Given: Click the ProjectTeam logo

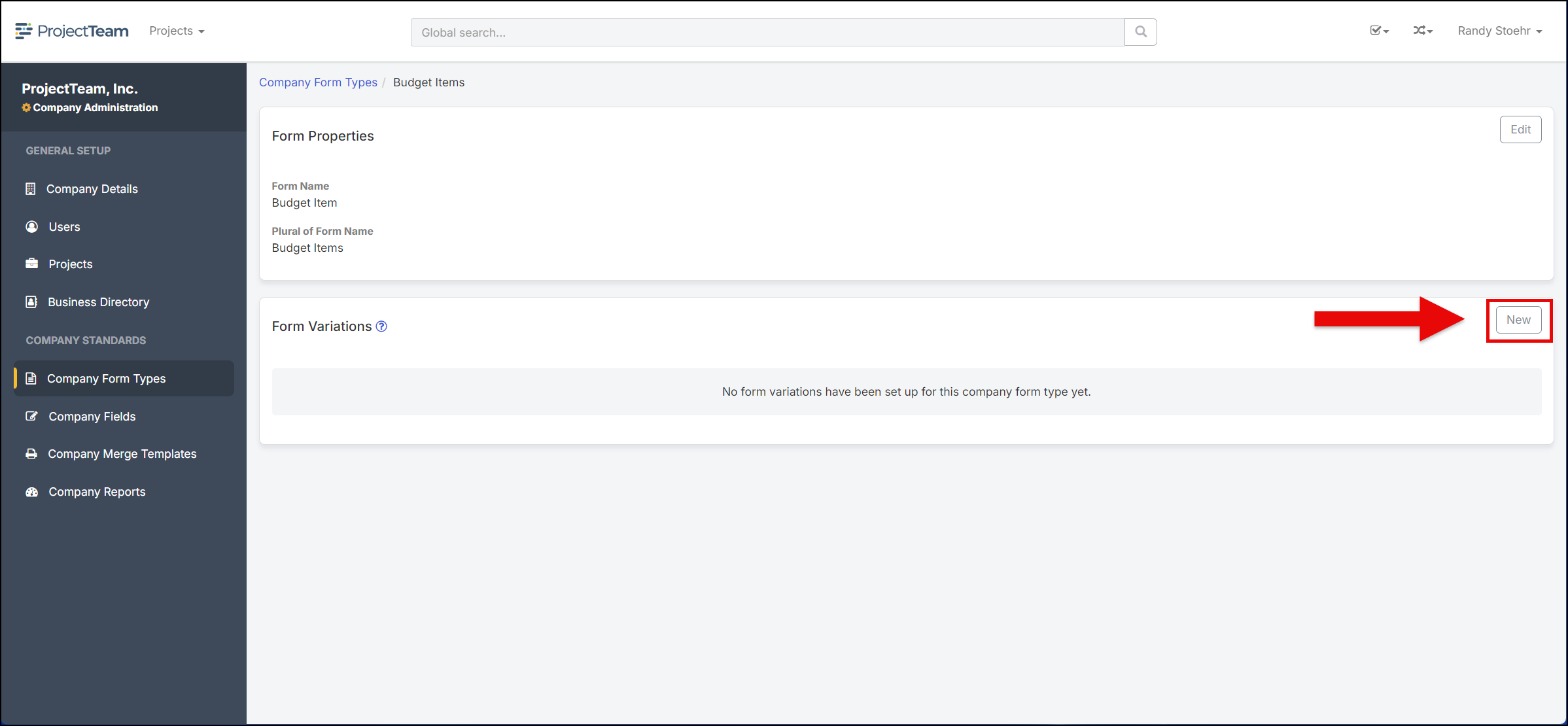Looking at the screenshot, I should click(x=72, y=31).
